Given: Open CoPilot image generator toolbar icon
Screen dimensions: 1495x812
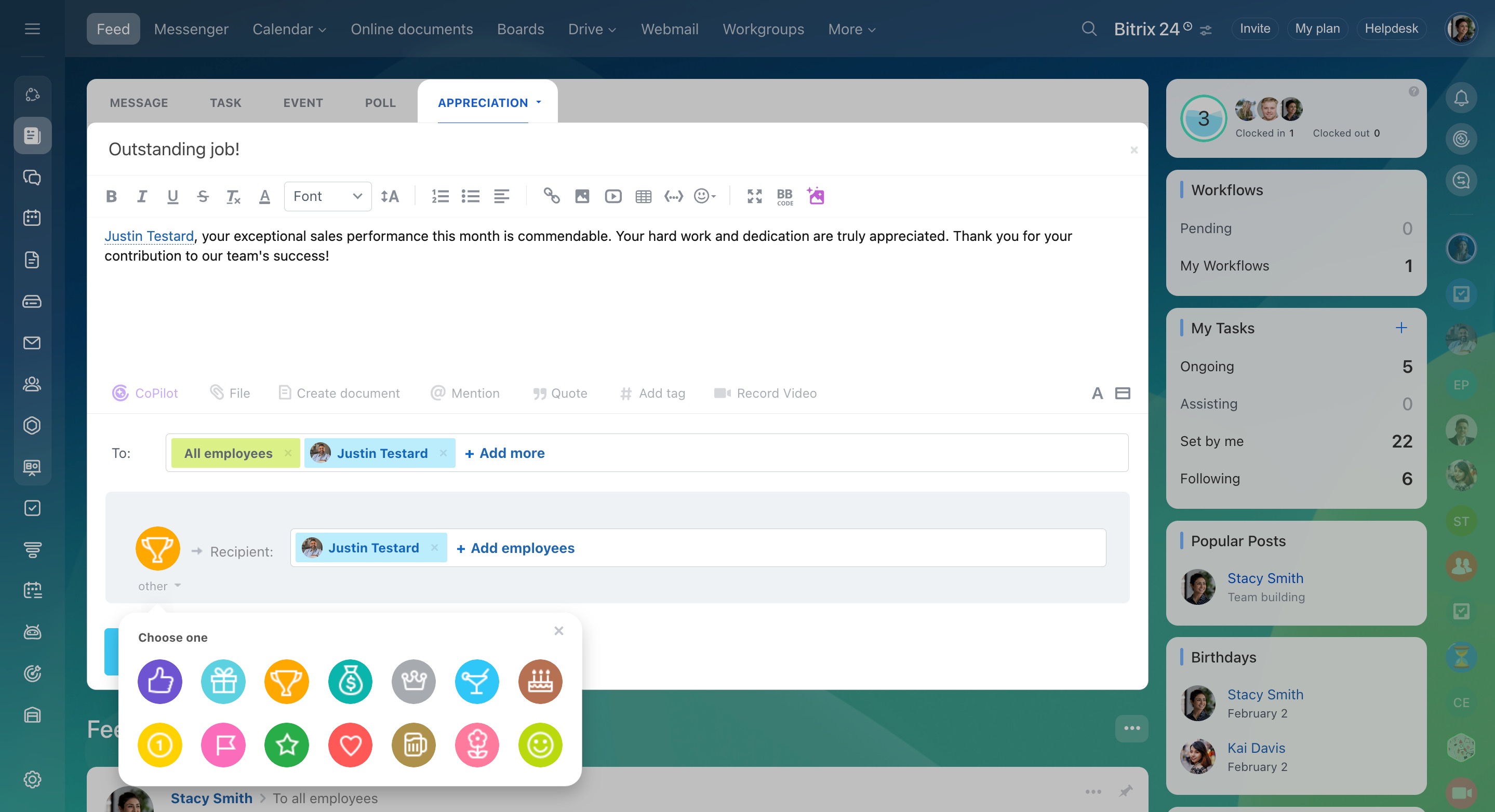Looking at the screenshot, I should coord(816,196).
